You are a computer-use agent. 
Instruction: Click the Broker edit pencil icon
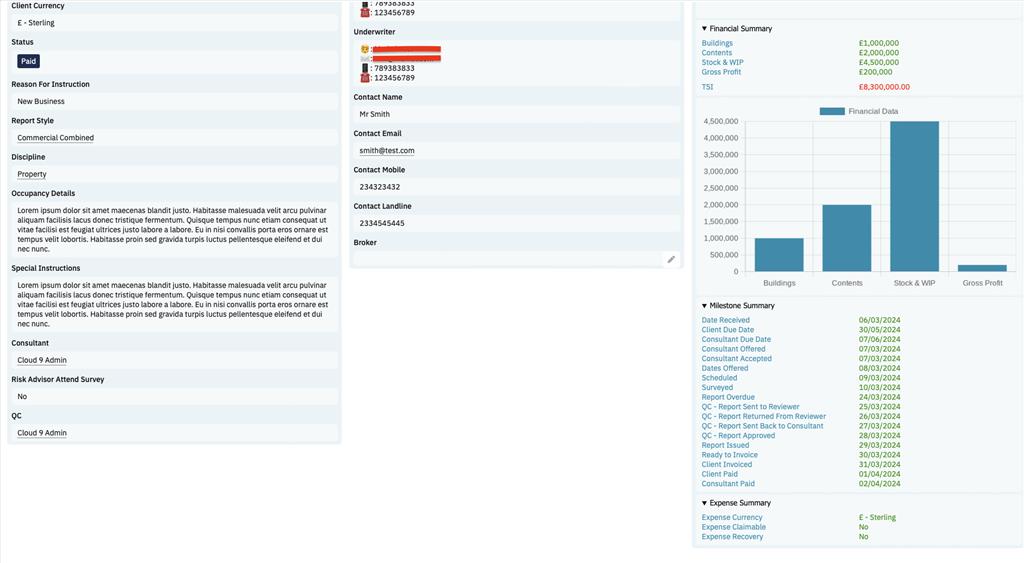tap(671, 259)
